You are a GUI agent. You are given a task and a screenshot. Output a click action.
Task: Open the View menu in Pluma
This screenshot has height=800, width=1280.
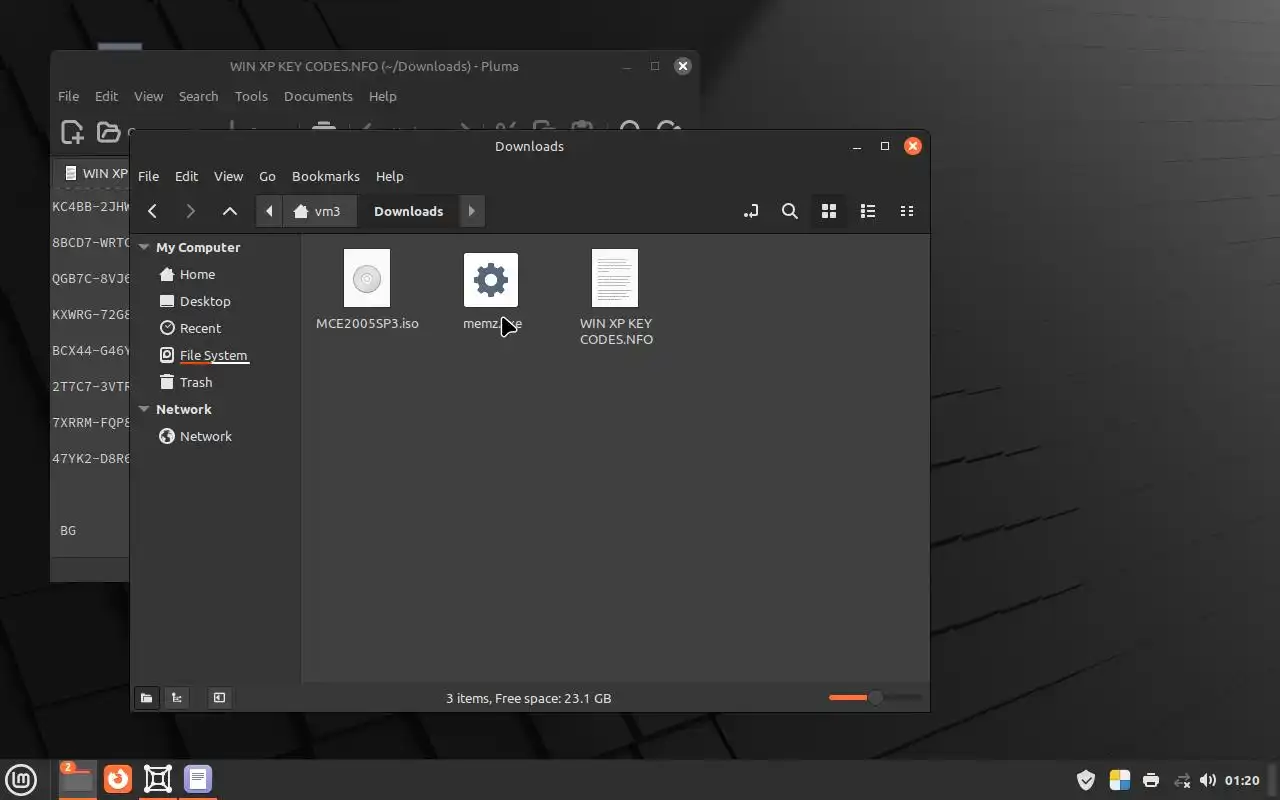[x=148, y=96]
